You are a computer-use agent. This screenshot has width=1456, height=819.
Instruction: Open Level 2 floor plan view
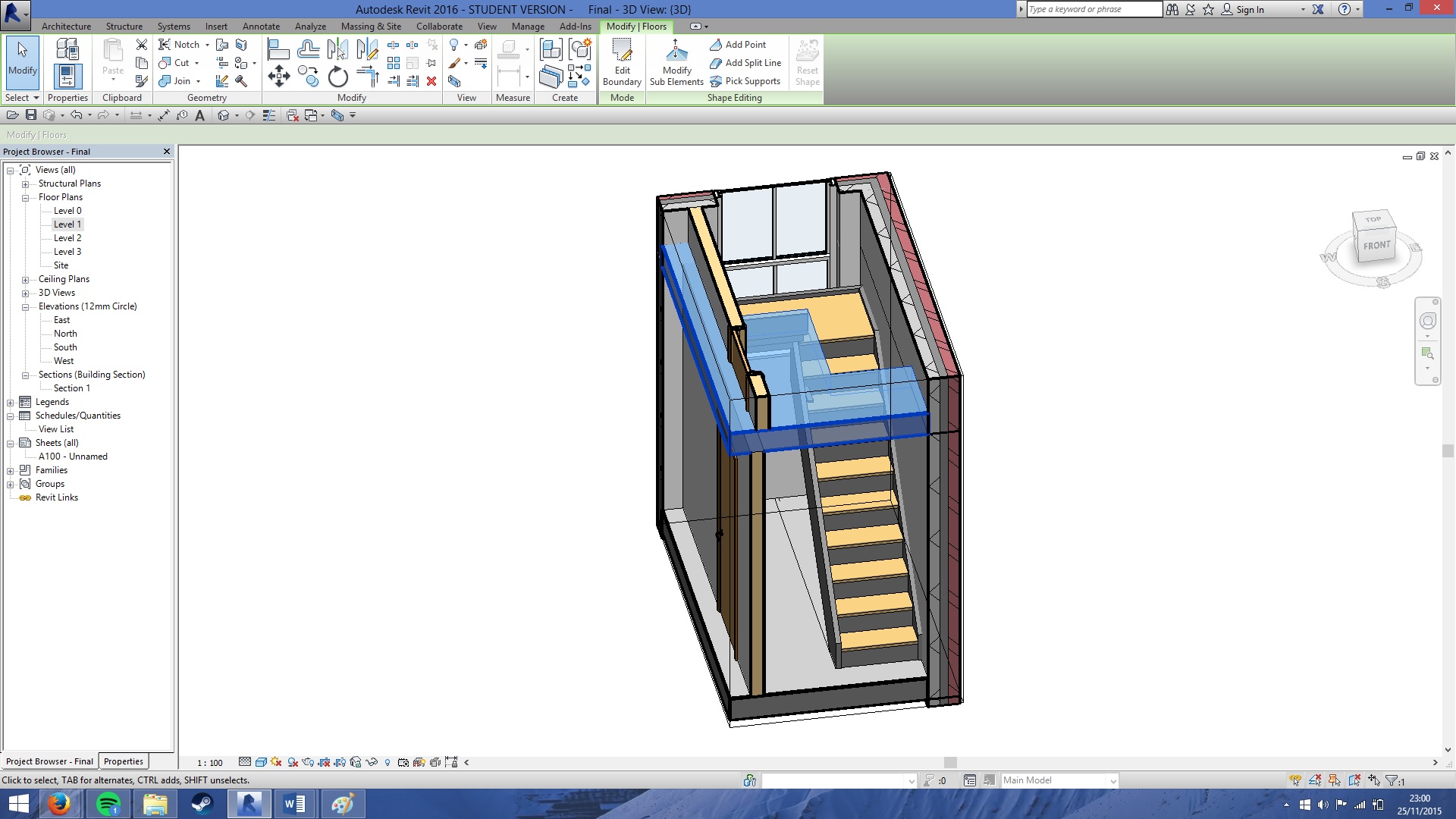tap(67, 238)
